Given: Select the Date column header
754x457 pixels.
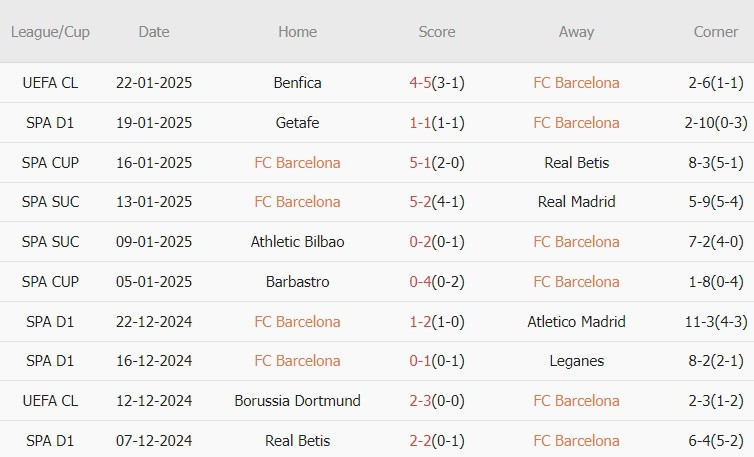Looking at the screenshot, I should click(x=154, y=32).
